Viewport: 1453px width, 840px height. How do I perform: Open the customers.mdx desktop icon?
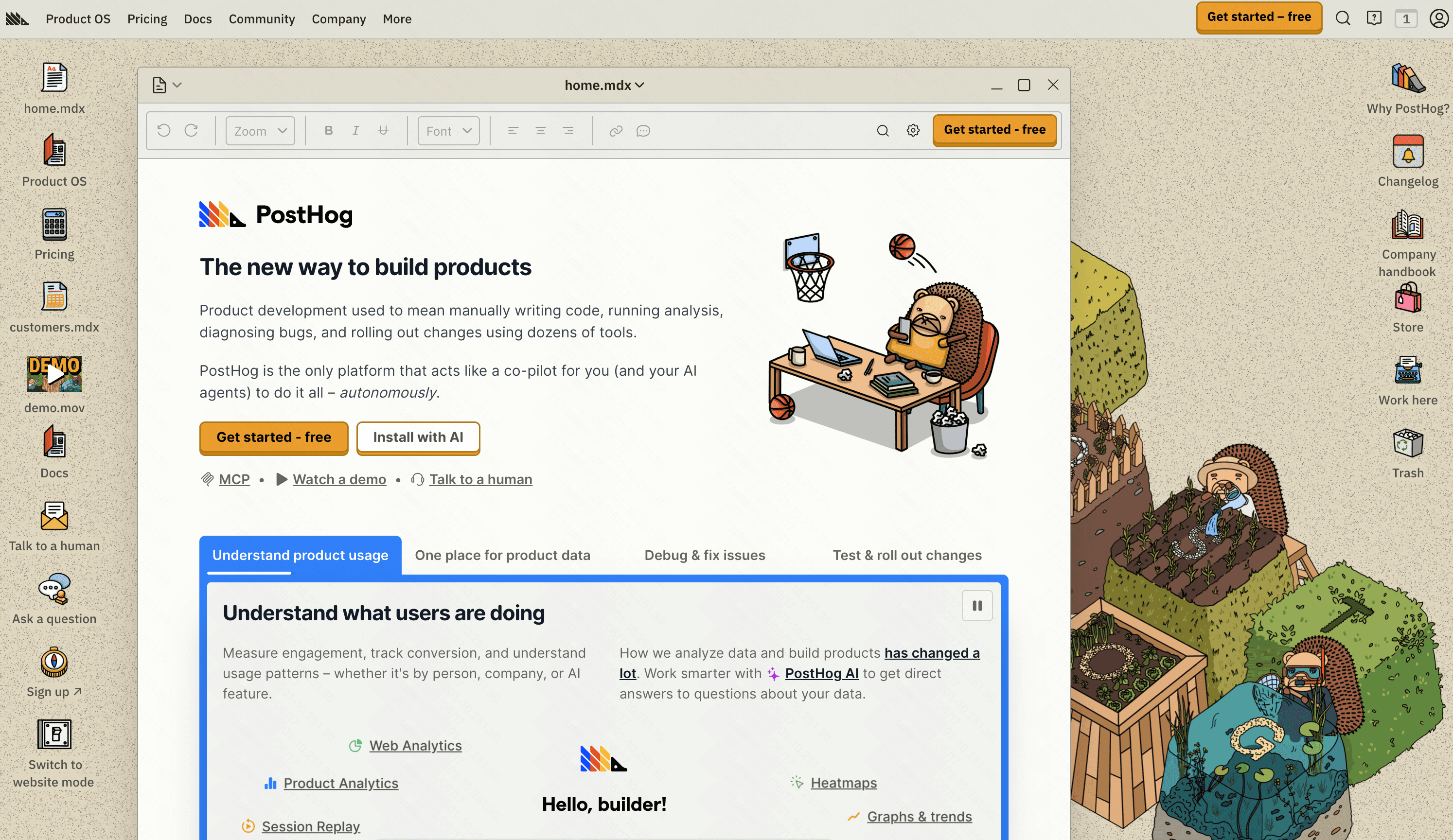pyautogui.click(x=54, y=297)
